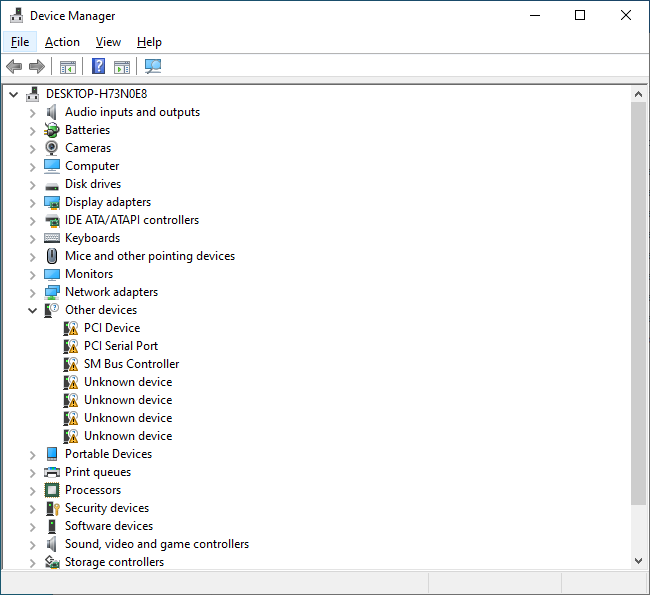650x595 pixels.
Task: Select the Disk drives label
Action: click(x=93, y=184)
